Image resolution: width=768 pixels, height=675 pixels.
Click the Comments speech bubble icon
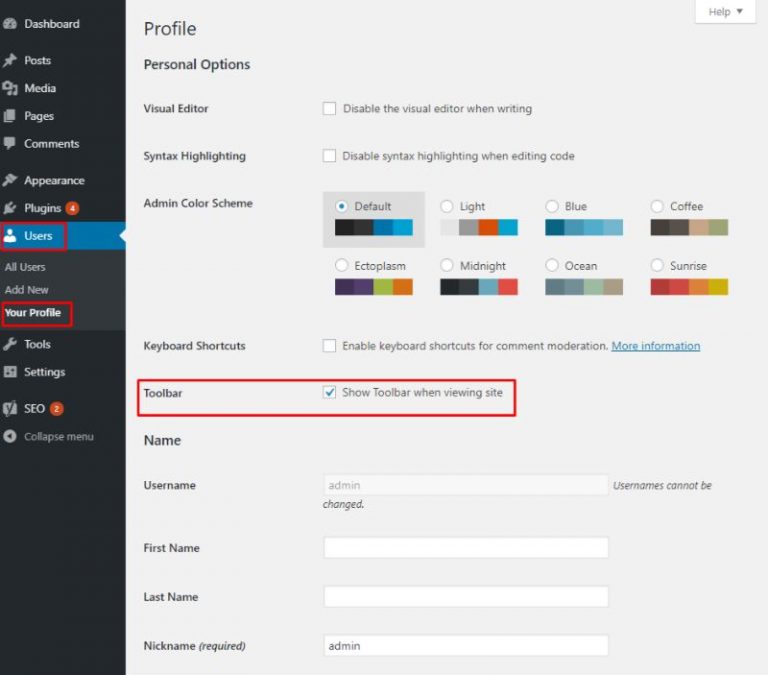(x=10, y=144)
